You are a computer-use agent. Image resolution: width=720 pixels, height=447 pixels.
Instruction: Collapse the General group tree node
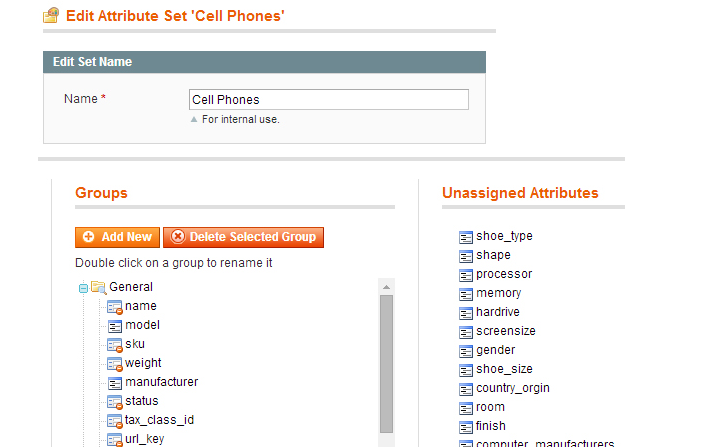[x=83, y=288]
